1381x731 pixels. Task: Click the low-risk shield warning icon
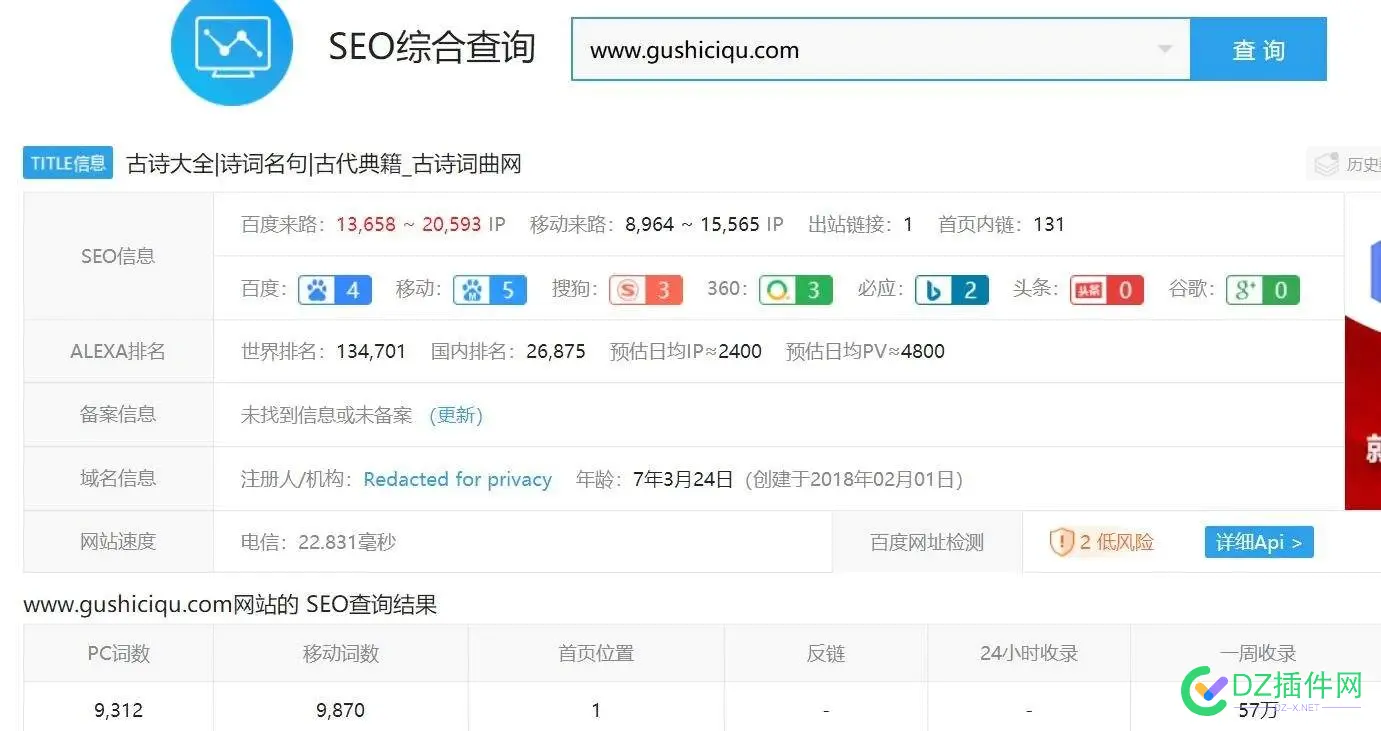tap(1061, 542)
